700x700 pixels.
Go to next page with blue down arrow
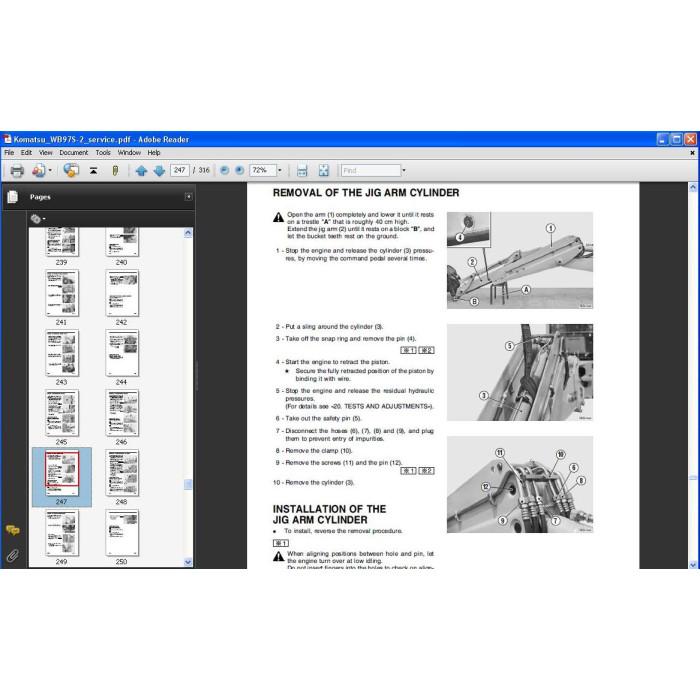pos(159,171)
